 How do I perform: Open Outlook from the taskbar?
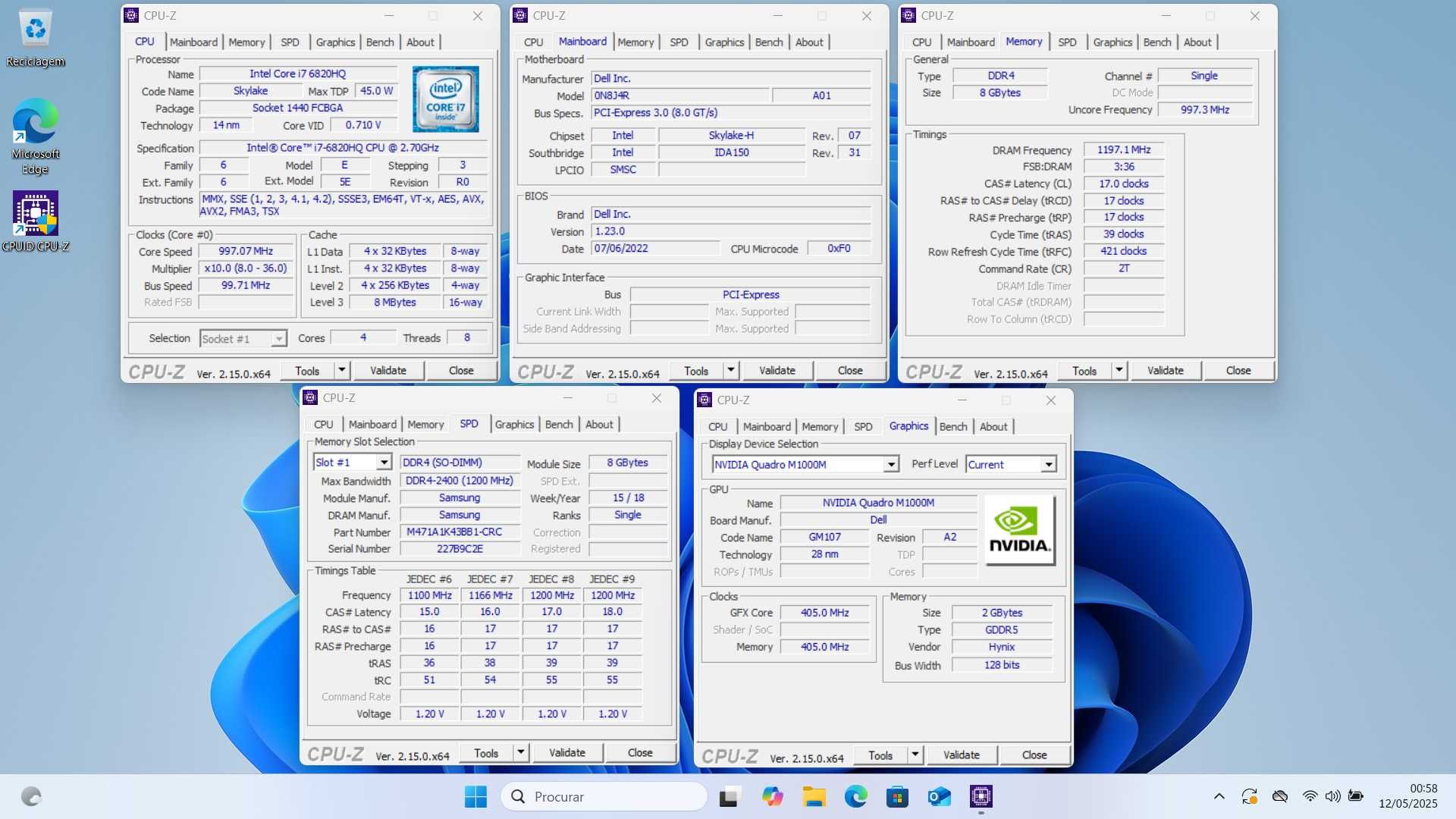939,796
